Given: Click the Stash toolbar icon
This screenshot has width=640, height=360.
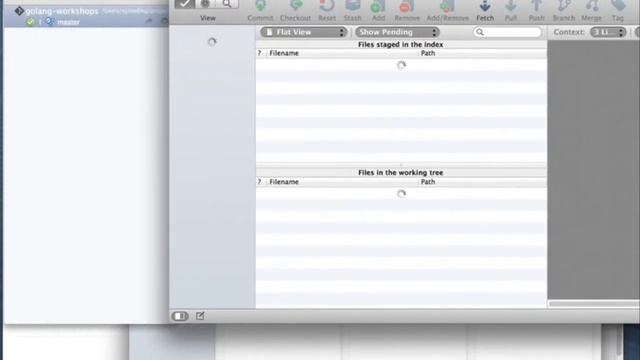Looking at the screenshot, I should (352, 6).
